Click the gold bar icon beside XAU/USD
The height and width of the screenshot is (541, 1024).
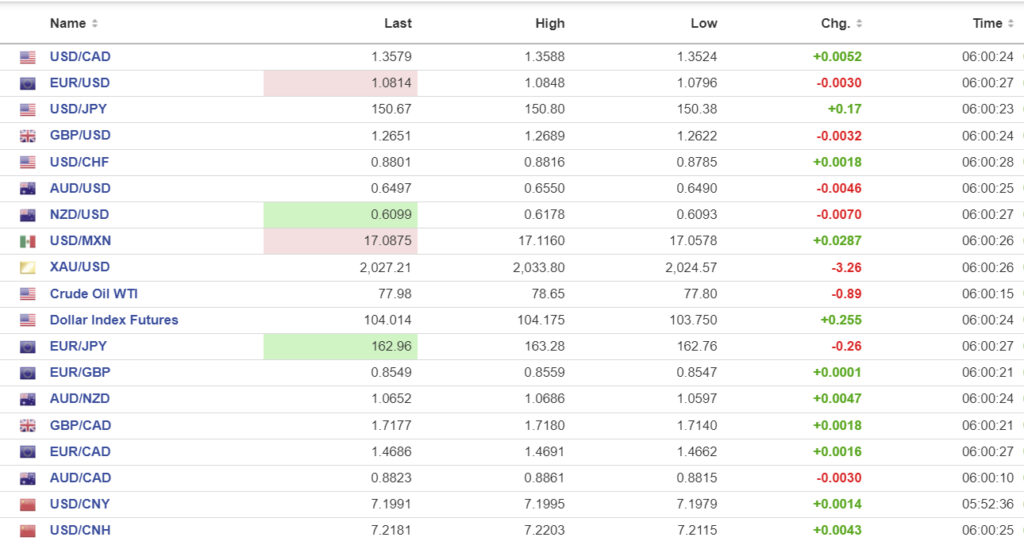click(27, 267)
